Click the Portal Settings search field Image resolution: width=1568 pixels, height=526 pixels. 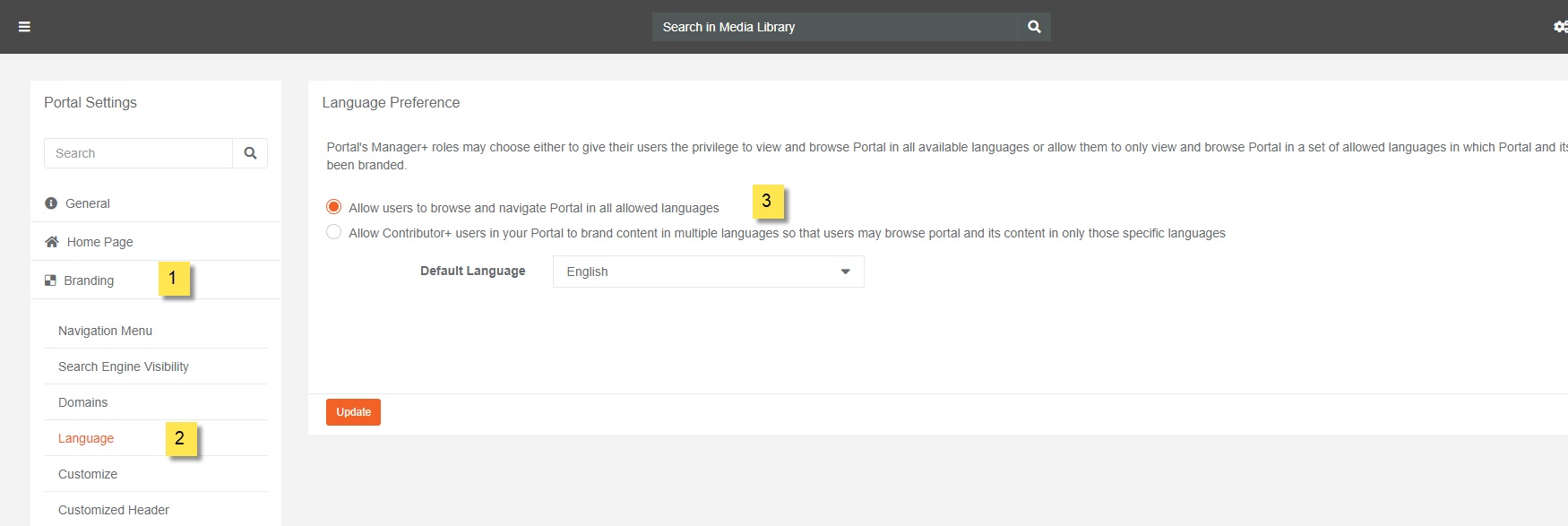pyautogui.click(x=138, y=153)
